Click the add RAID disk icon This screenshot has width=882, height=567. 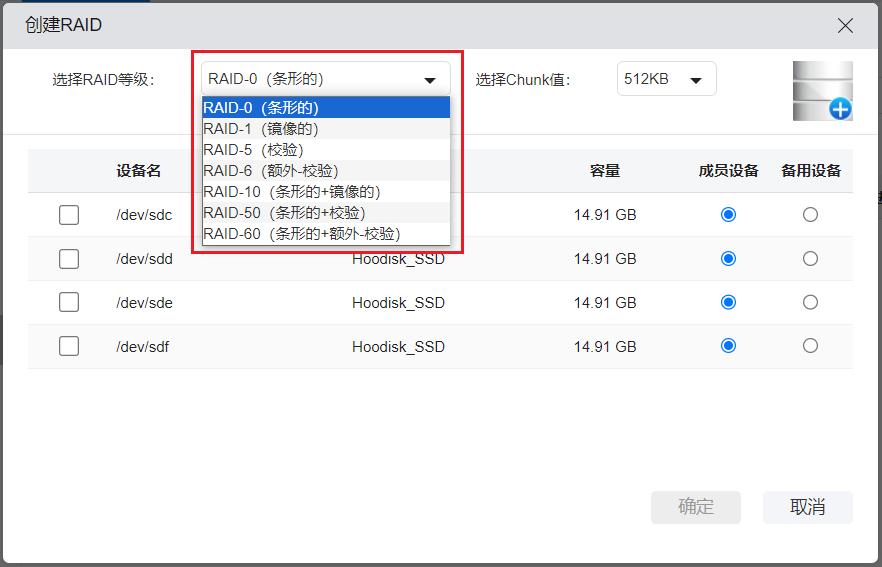point(823,91)
